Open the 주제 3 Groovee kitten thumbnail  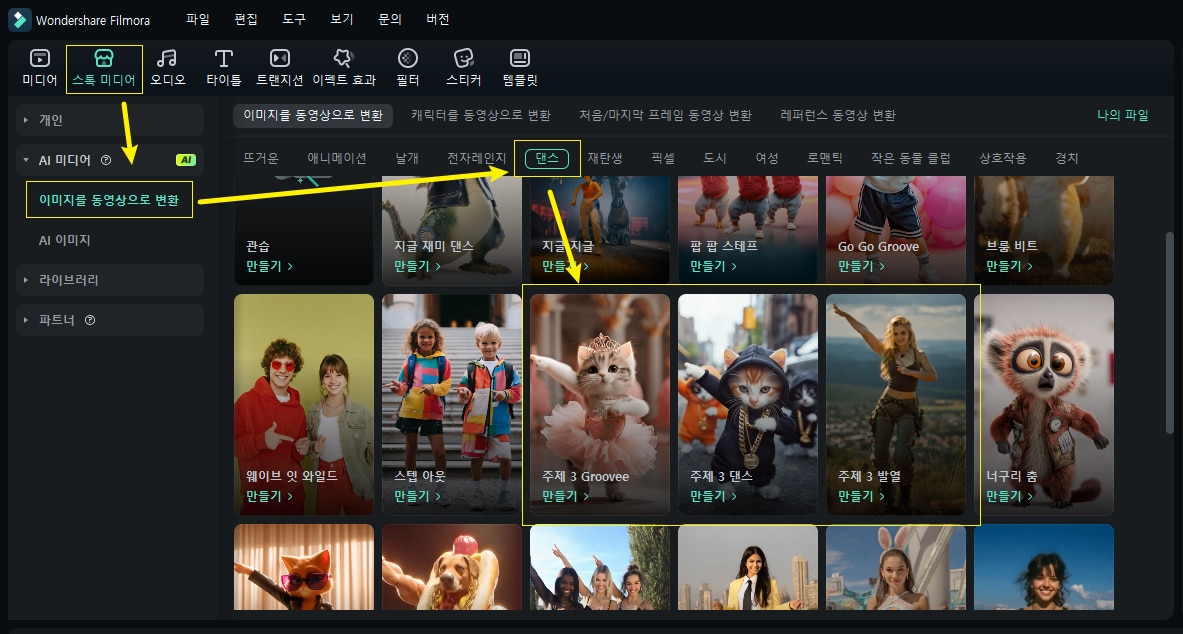click(x=600, y=405)
